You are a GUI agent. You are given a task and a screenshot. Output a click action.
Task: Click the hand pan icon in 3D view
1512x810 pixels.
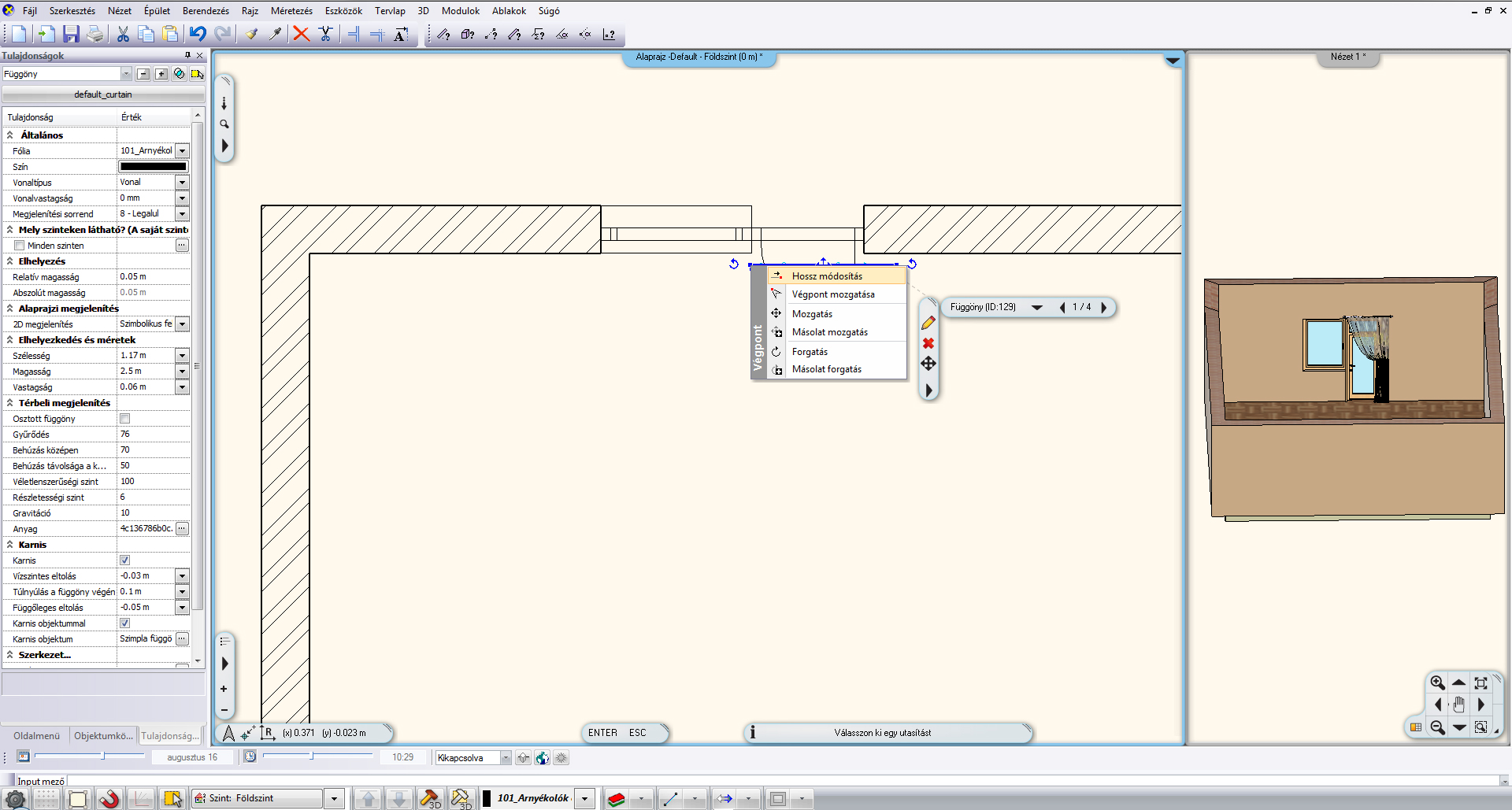click(1458, 705)
